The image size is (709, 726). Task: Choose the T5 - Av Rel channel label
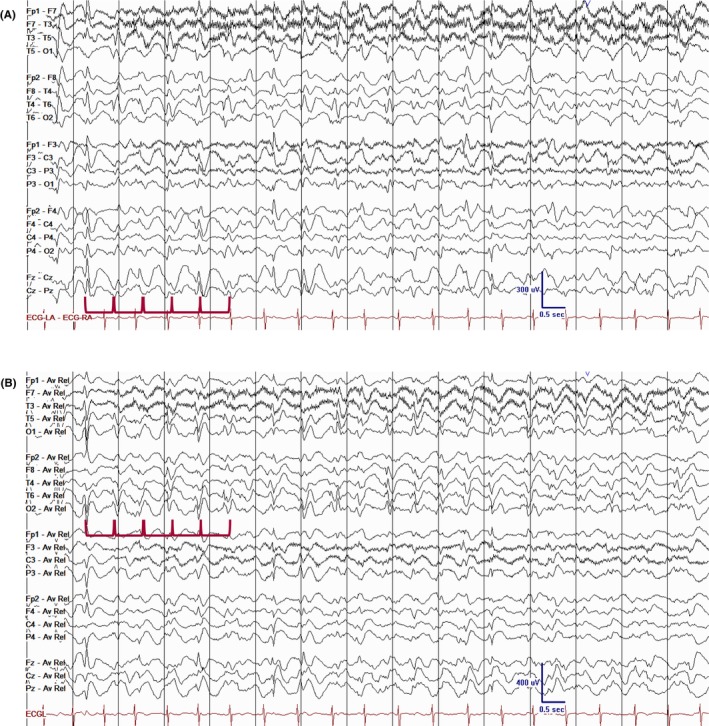tap(46, 419)
